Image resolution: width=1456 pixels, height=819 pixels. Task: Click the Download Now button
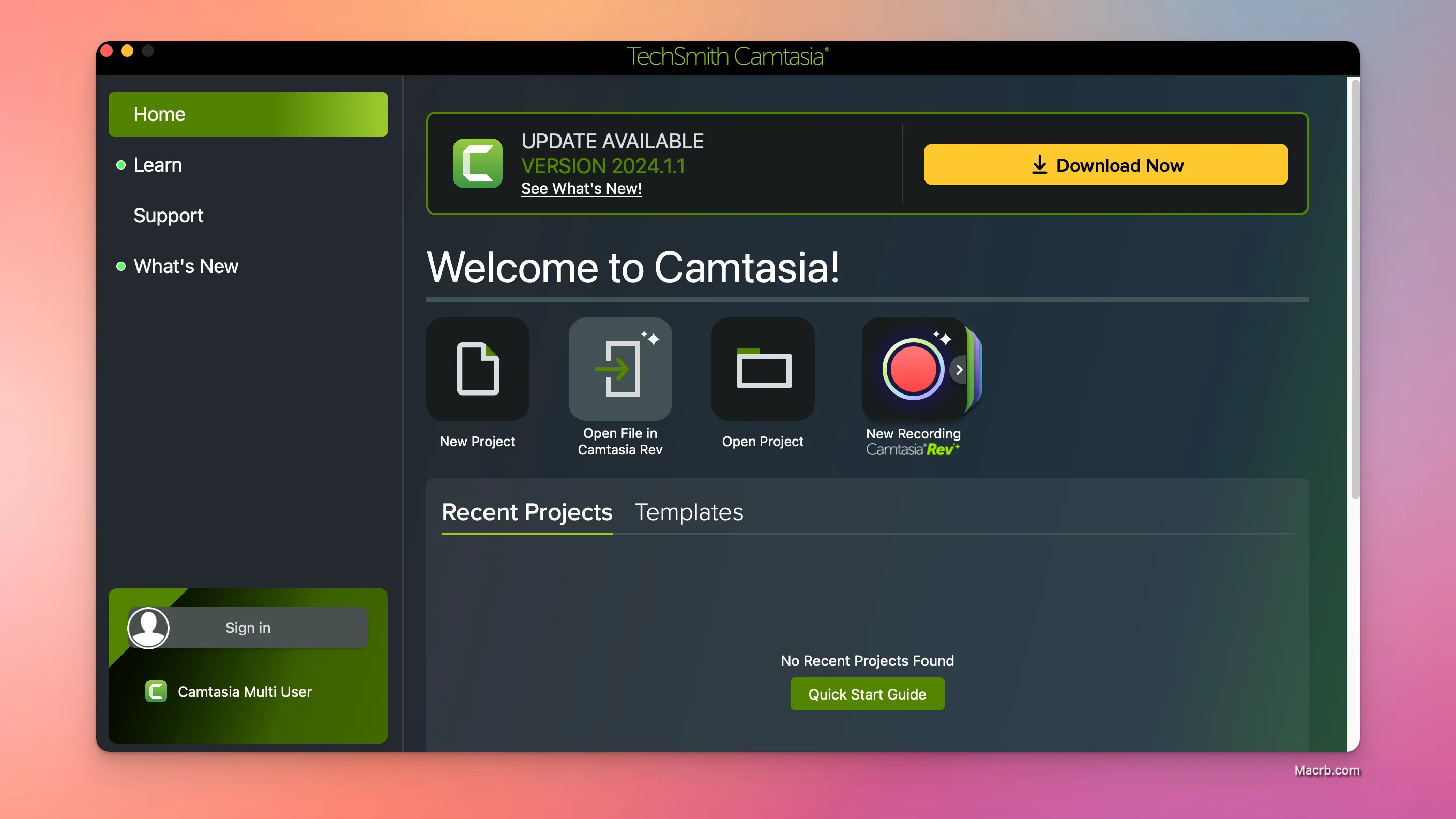point(1105,164)
